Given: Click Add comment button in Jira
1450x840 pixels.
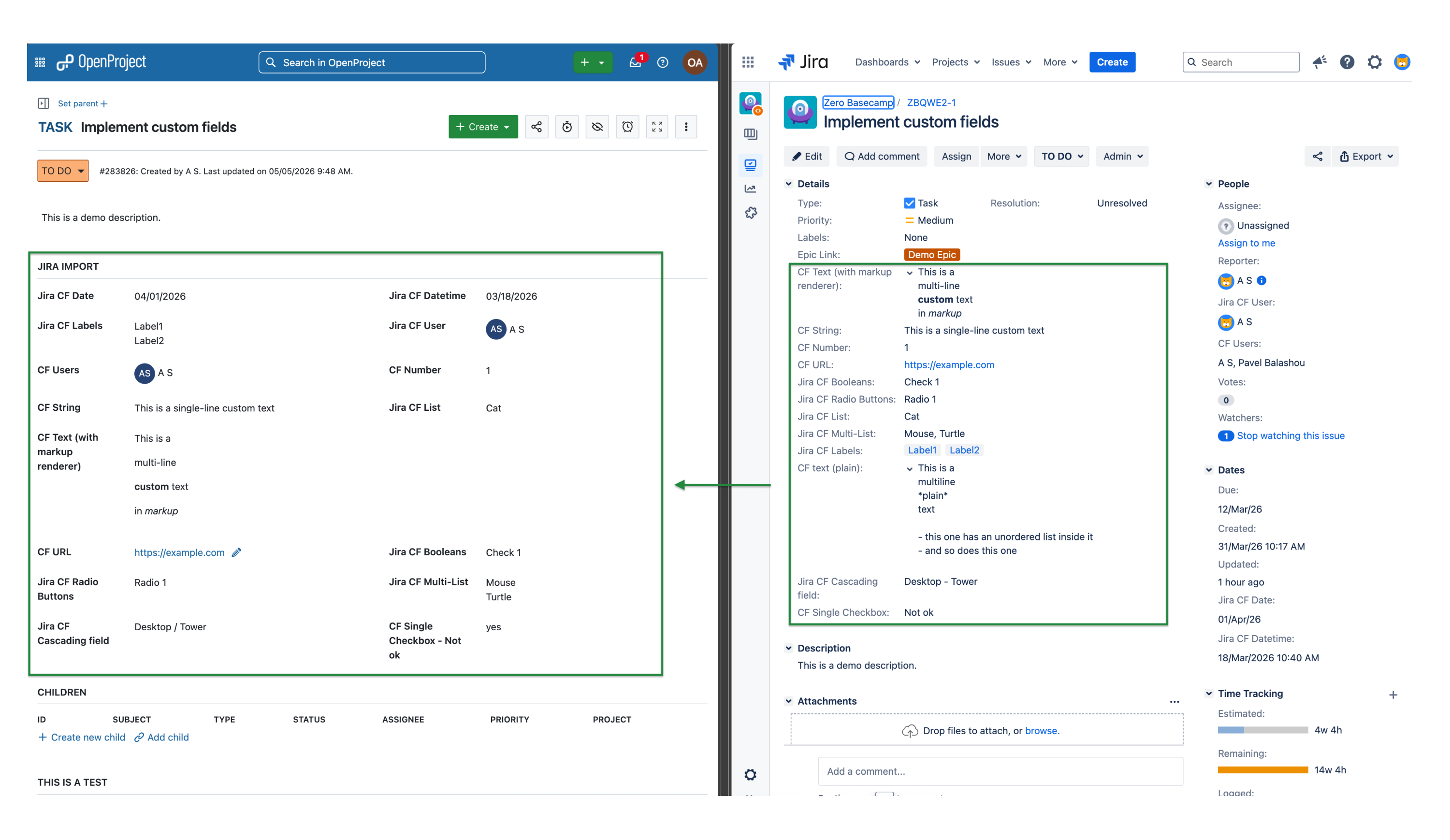Looking at the screenshot, I should point(882,157).
